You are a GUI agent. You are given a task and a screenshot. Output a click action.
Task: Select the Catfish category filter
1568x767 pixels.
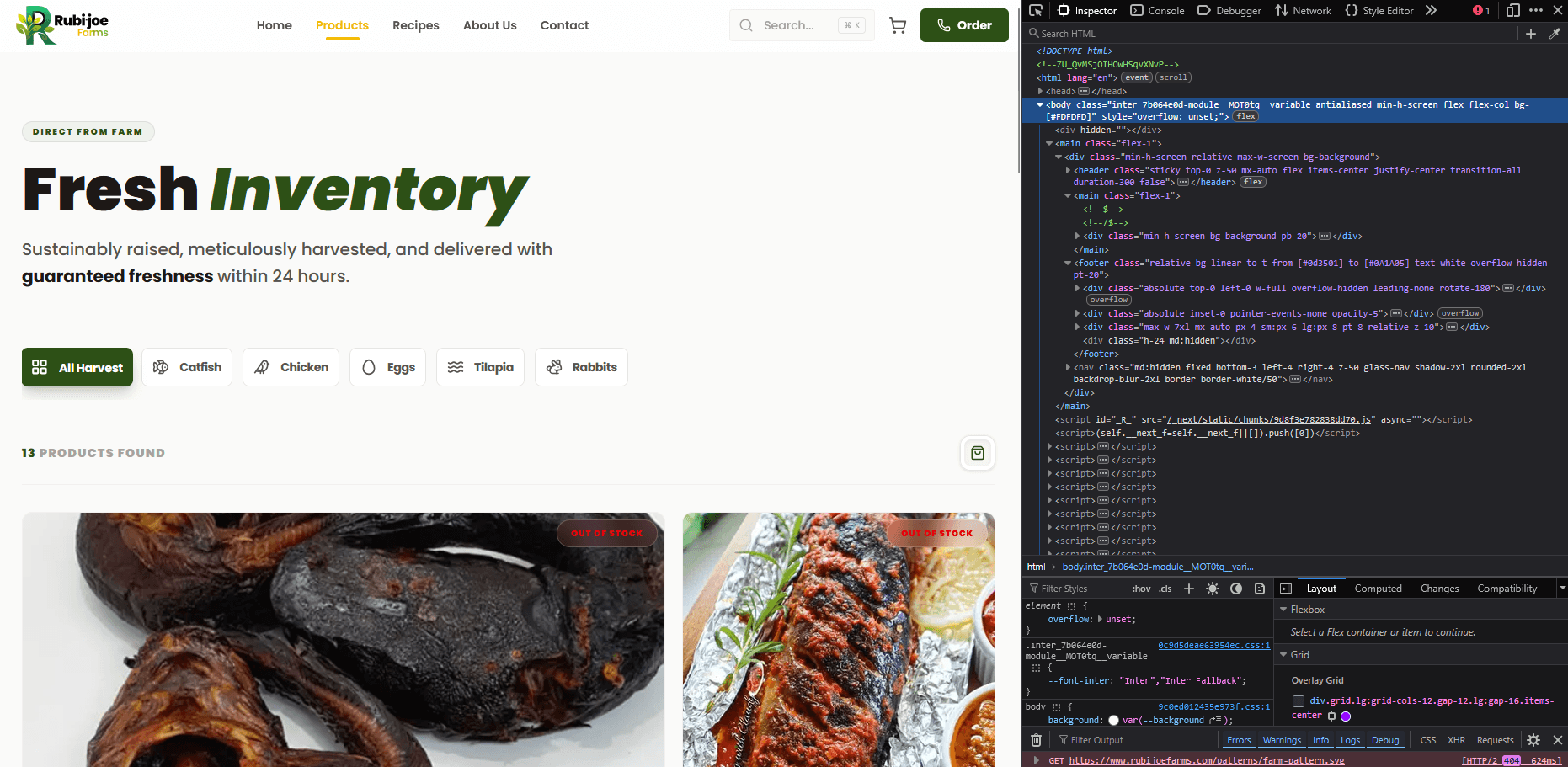pyautogui.click(x=187, y=367)
